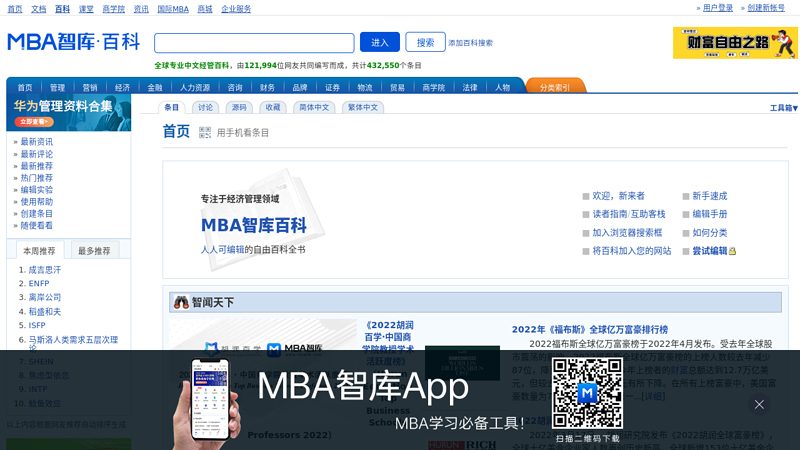Viewport: 800px width, 450px height.
Task: Open 文档 in the top link bar
Action: click(39, 9)
